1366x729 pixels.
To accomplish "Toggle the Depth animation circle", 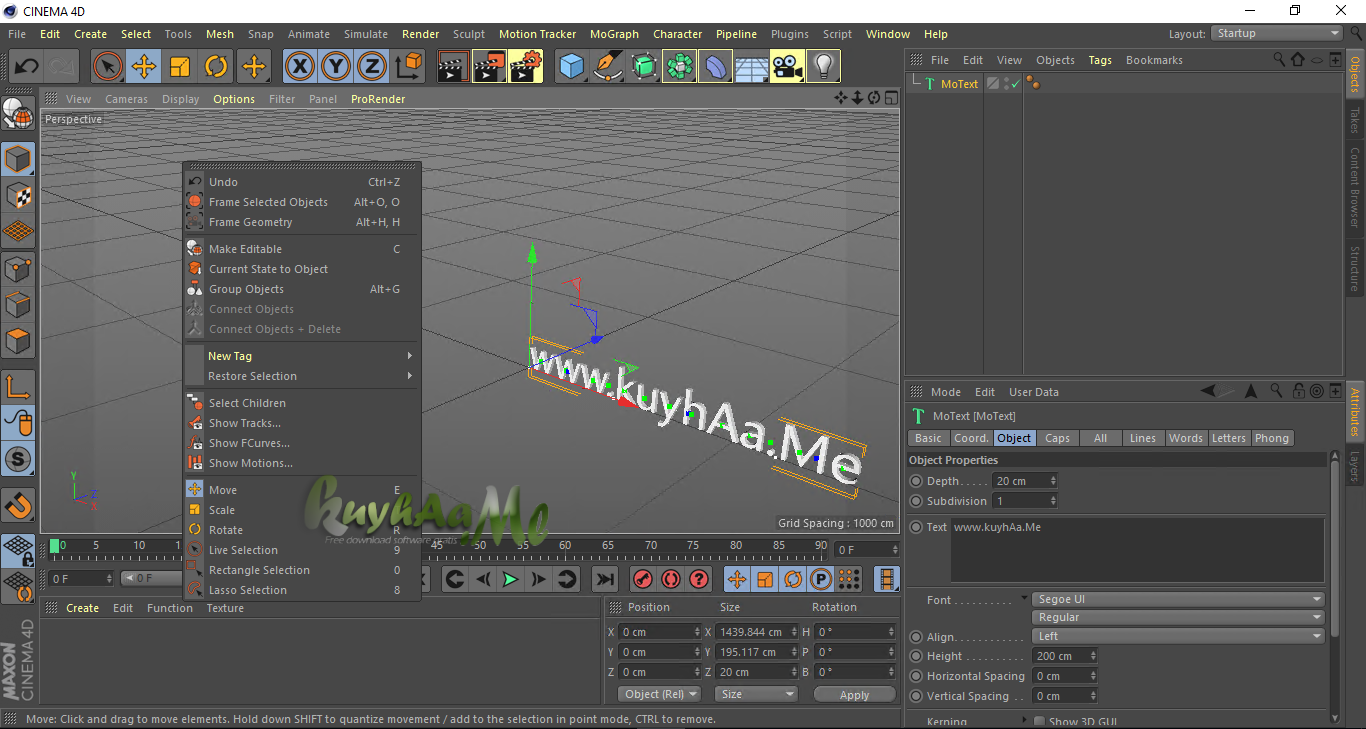I will coord(916,481).
